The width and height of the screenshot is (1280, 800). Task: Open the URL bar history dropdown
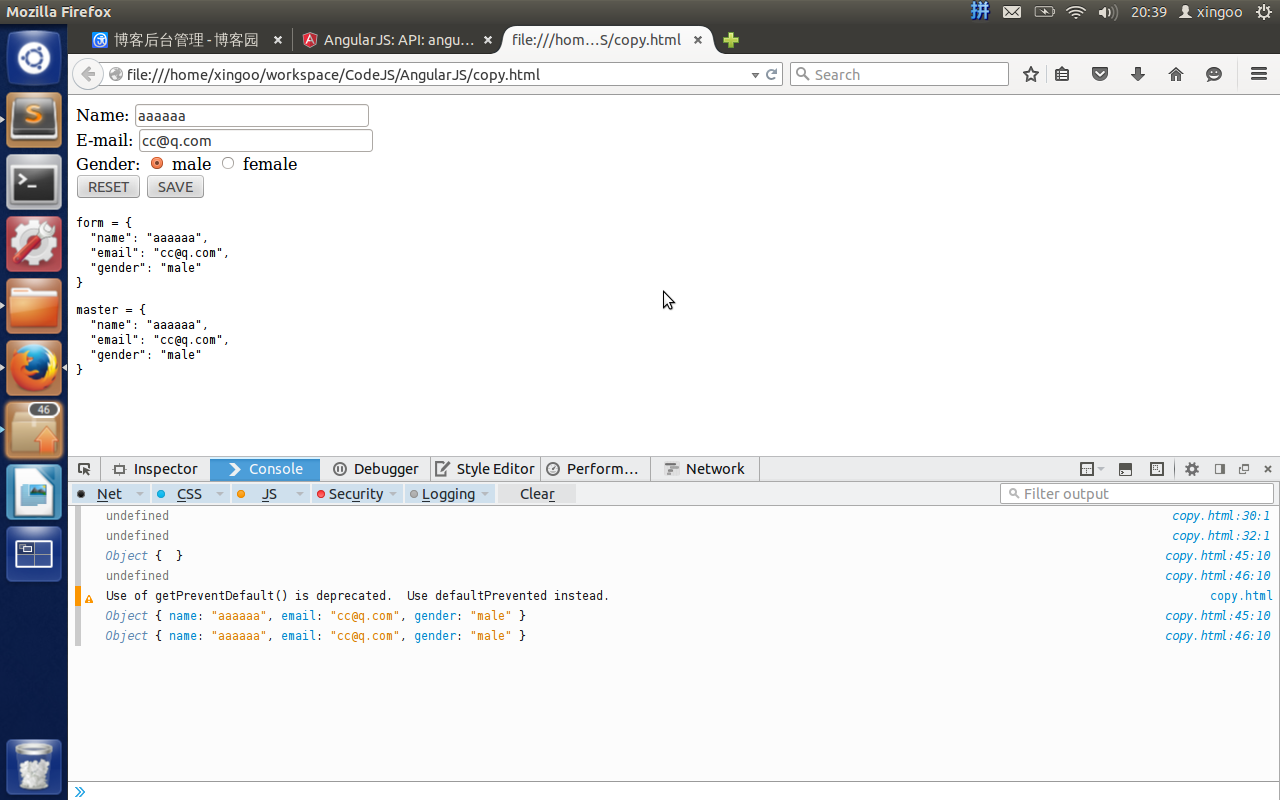click(755, 75)
